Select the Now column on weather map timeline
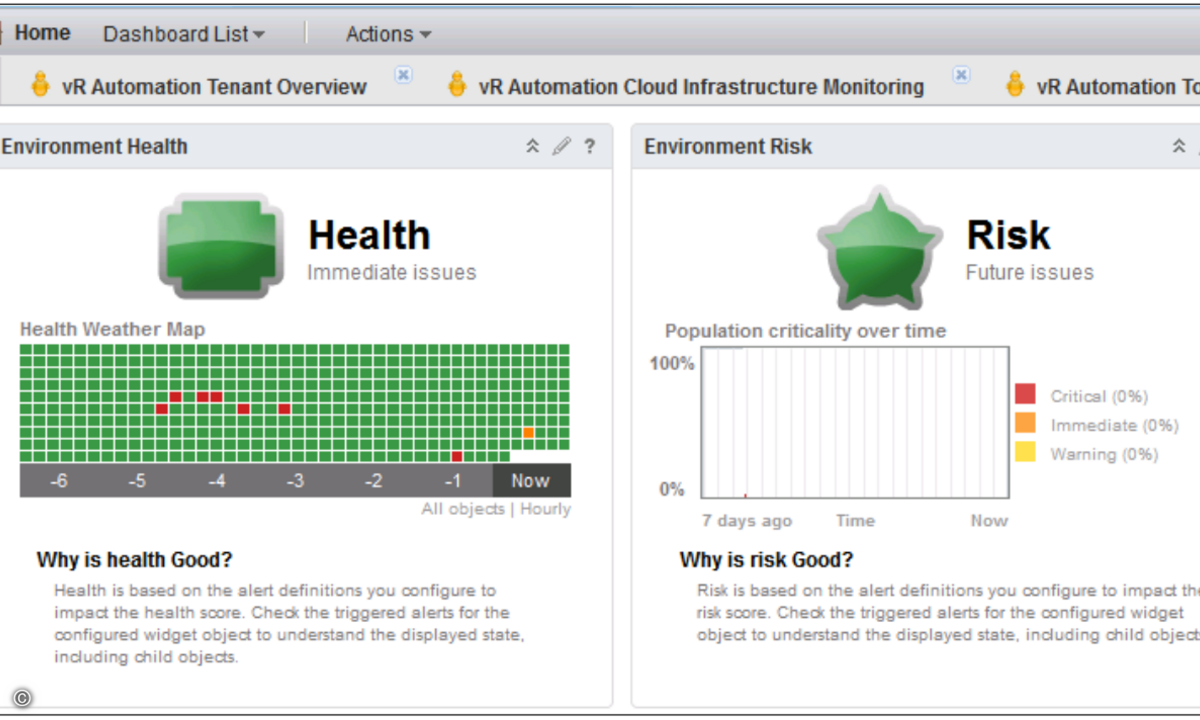 tap(531, 480)
